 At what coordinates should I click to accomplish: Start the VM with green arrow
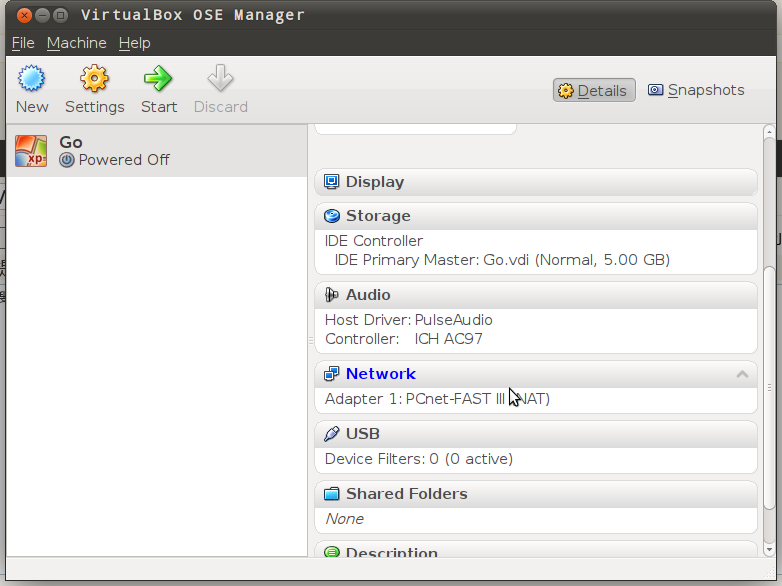[x=158, y=78]
